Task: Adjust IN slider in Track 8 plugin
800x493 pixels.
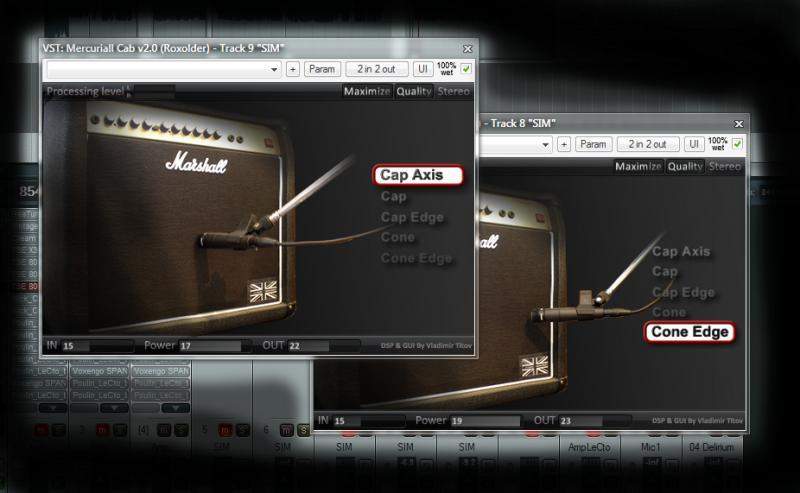Action: tap(369, 421)
